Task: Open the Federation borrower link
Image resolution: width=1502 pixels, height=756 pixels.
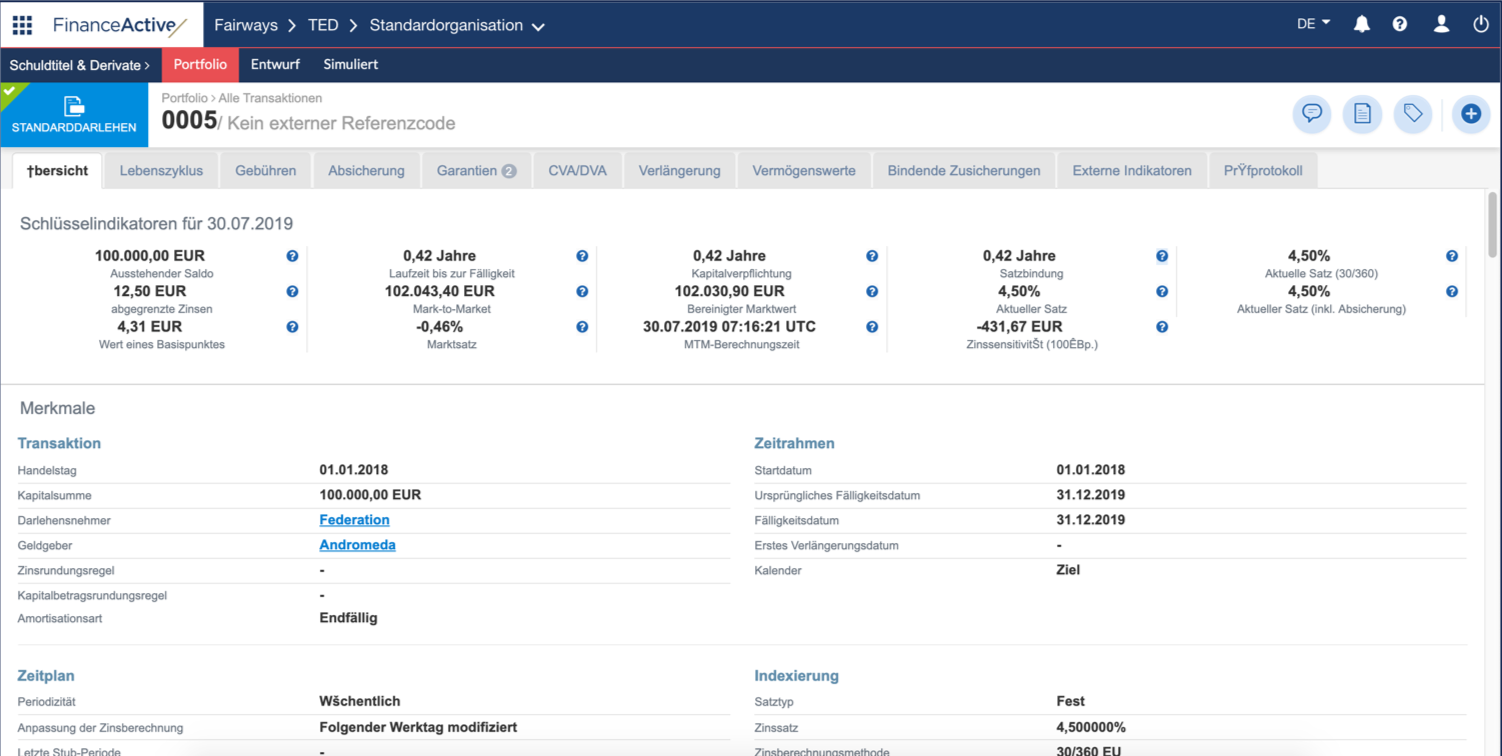Action: pyautogui.click(x=354, y=520)
